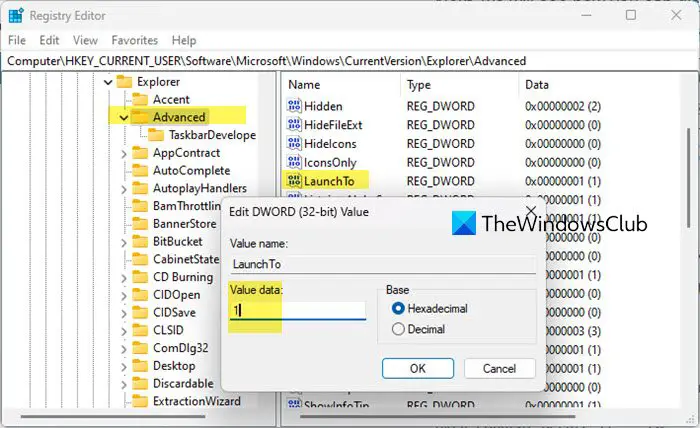Expand the CIDOpen tree node
Screen dimensions: 700x428
point(124,296)
